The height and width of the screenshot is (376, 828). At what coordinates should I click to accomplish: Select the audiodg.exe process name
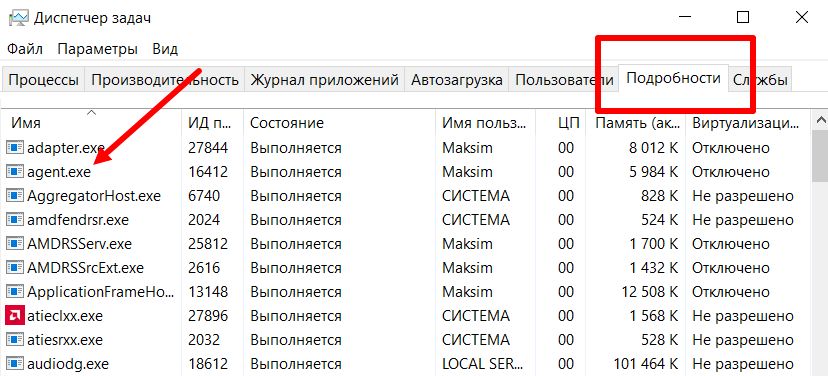coord(68,364)
